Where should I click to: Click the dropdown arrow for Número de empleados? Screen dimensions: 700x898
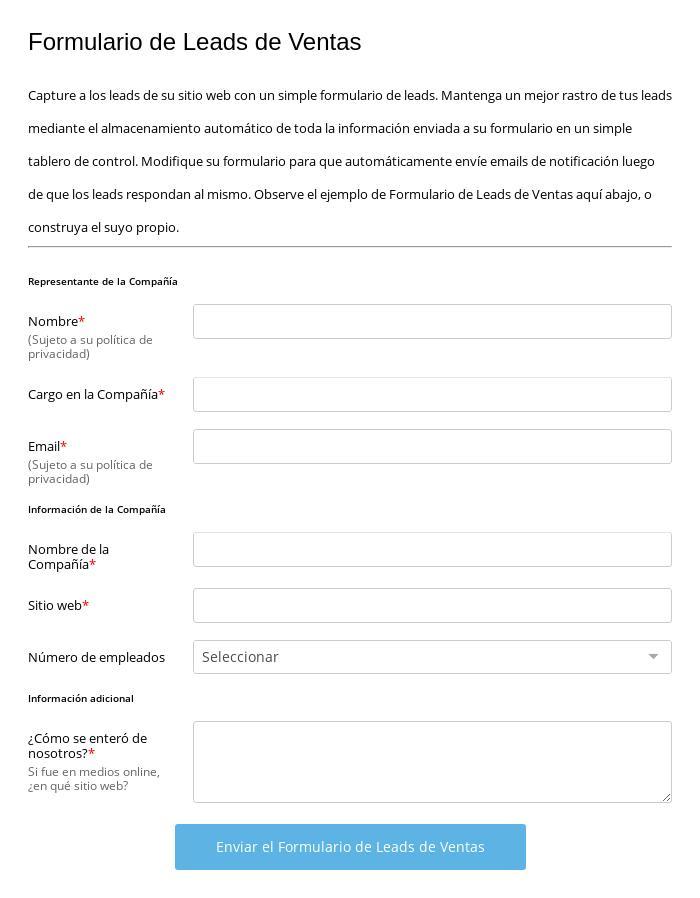coord(653,657)
